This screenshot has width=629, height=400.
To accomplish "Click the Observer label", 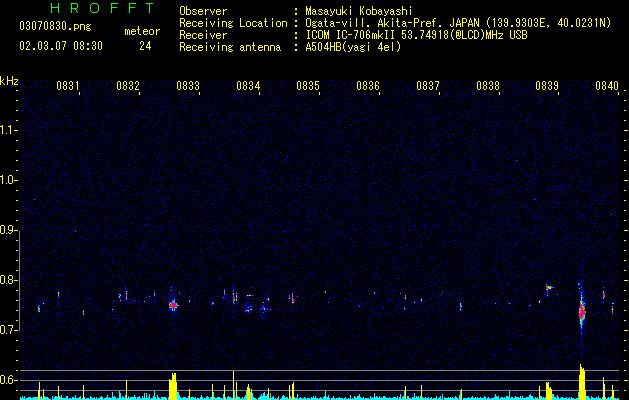I will tap(203, 11).
